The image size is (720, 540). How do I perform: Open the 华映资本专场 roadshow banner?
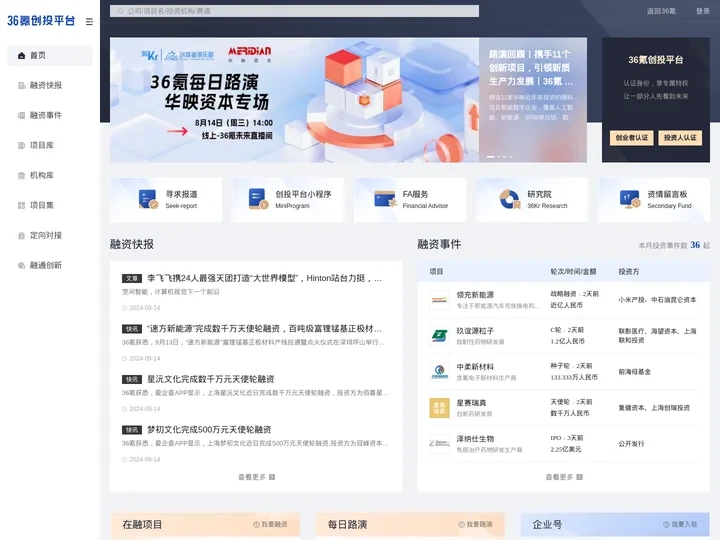[x=294, y=100]
